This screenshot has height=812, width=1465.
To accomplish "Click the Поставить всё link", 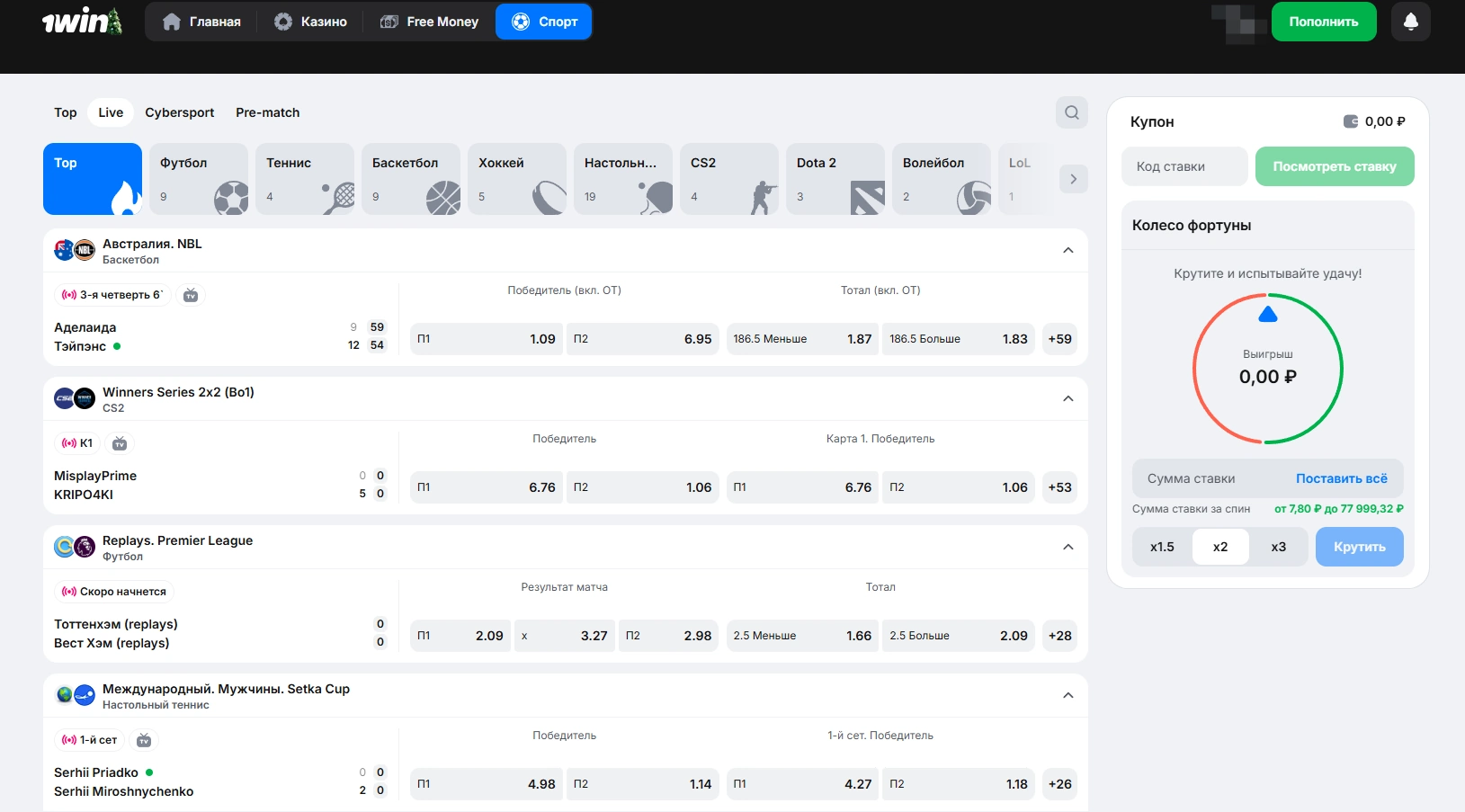I will [1341, 478].
